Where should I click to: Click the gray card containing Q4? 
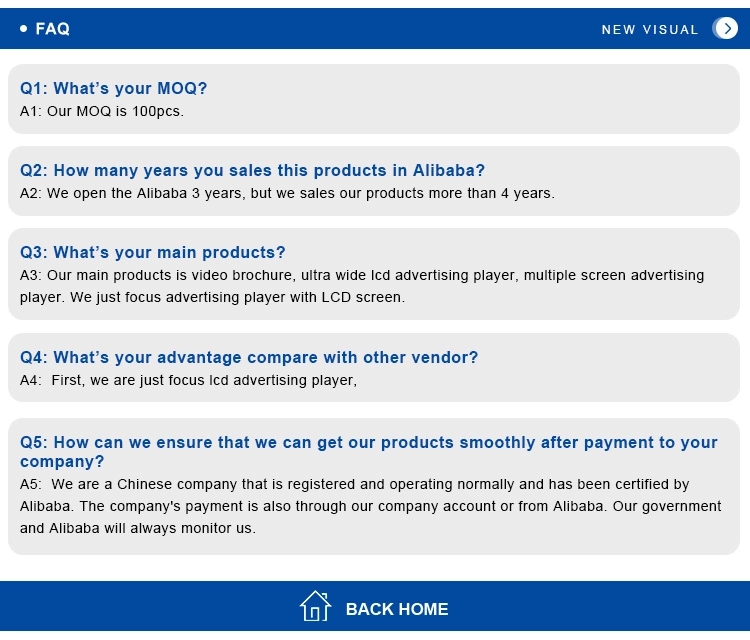374,367
